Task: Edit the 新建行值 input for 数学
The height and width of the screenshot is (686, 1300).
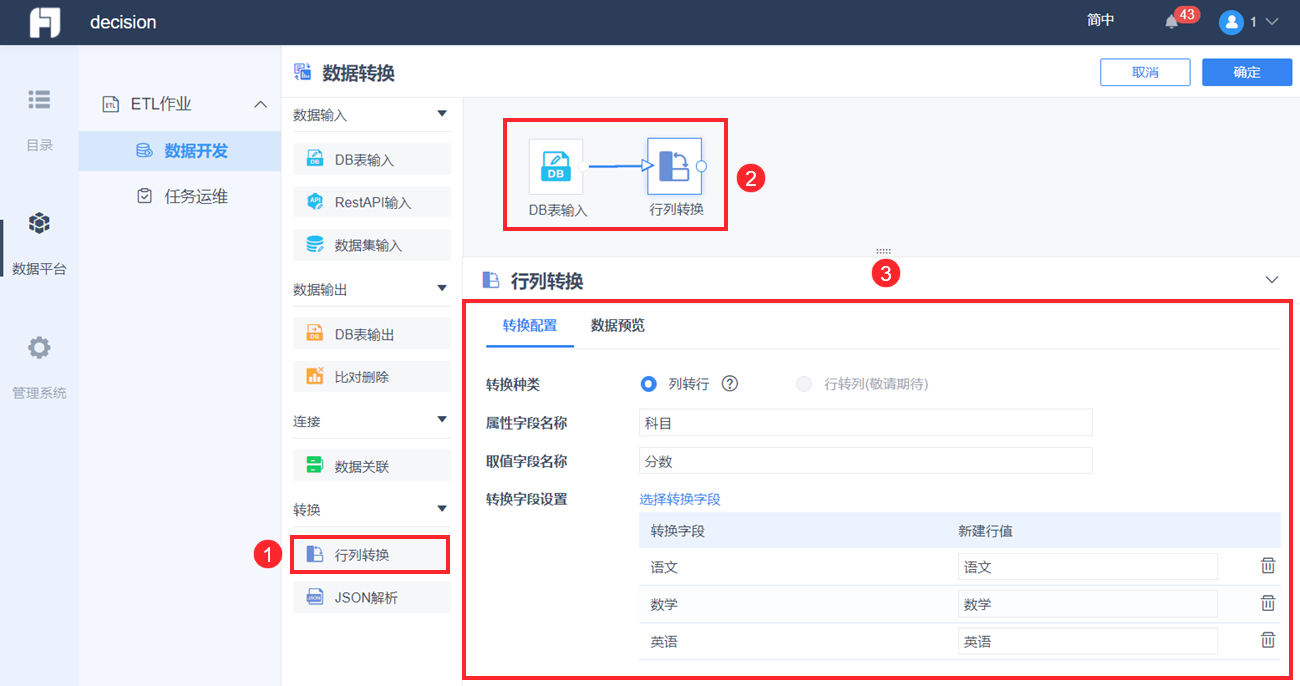Action: point(1088,604)
